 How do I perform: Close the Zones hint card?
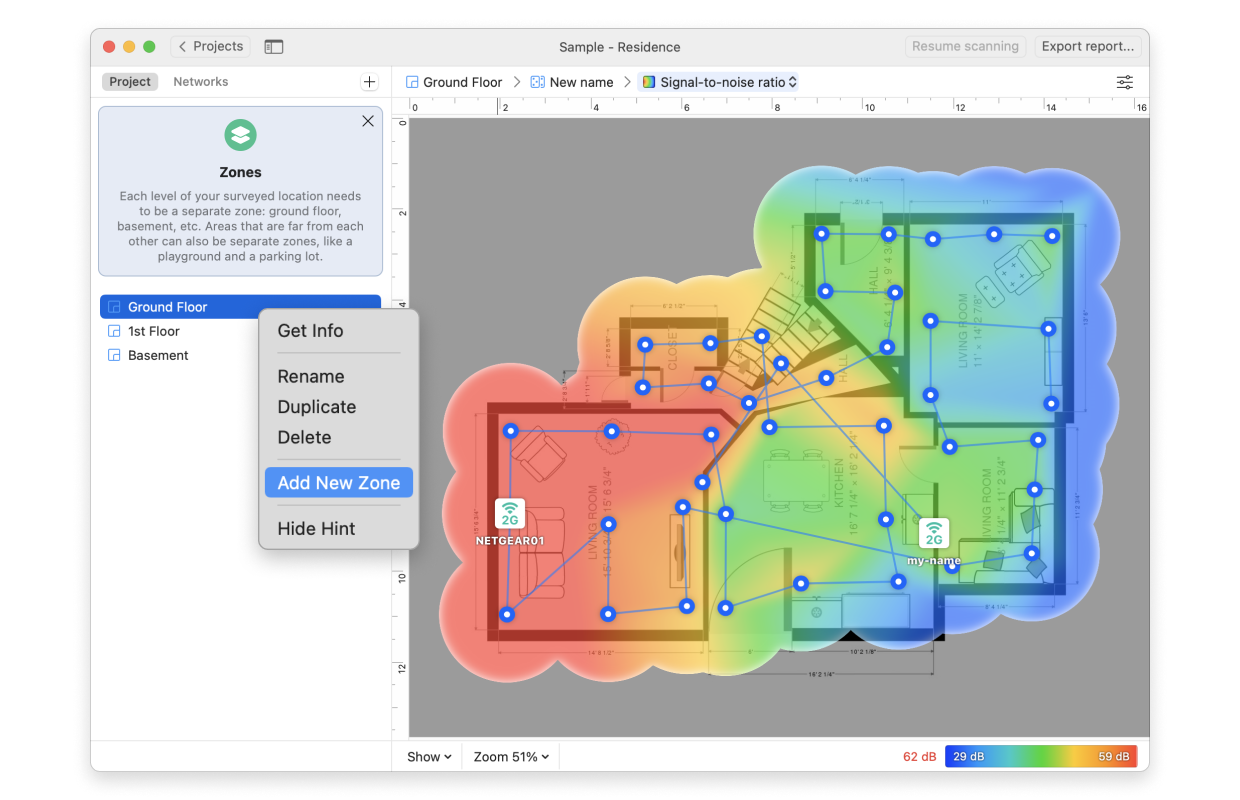(368, 121)
